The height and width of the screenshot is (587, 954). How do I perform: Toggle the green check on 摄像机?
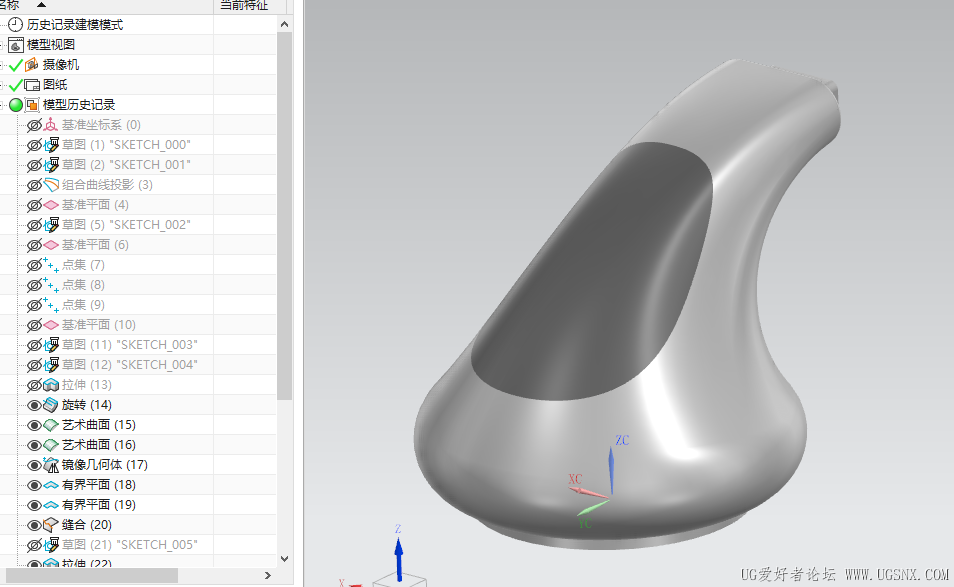pyautogui.click(x=16, y=65)
